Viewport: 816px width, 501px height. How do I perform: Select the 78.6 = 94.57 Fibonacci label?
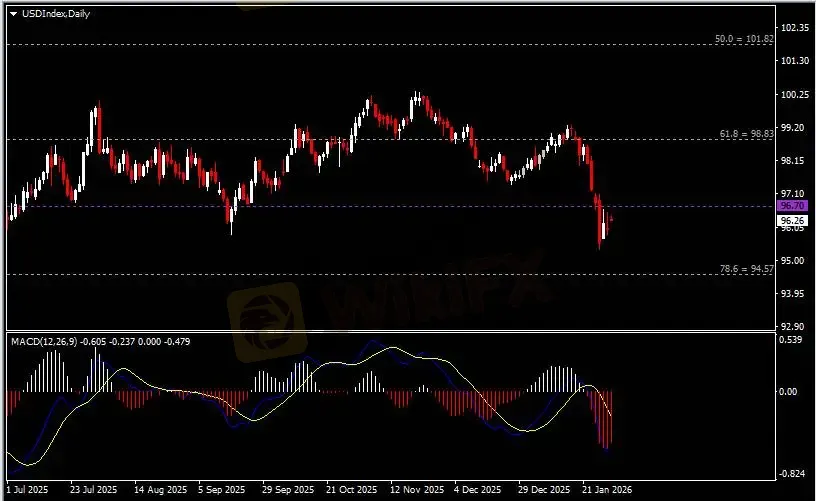point(746,269)
